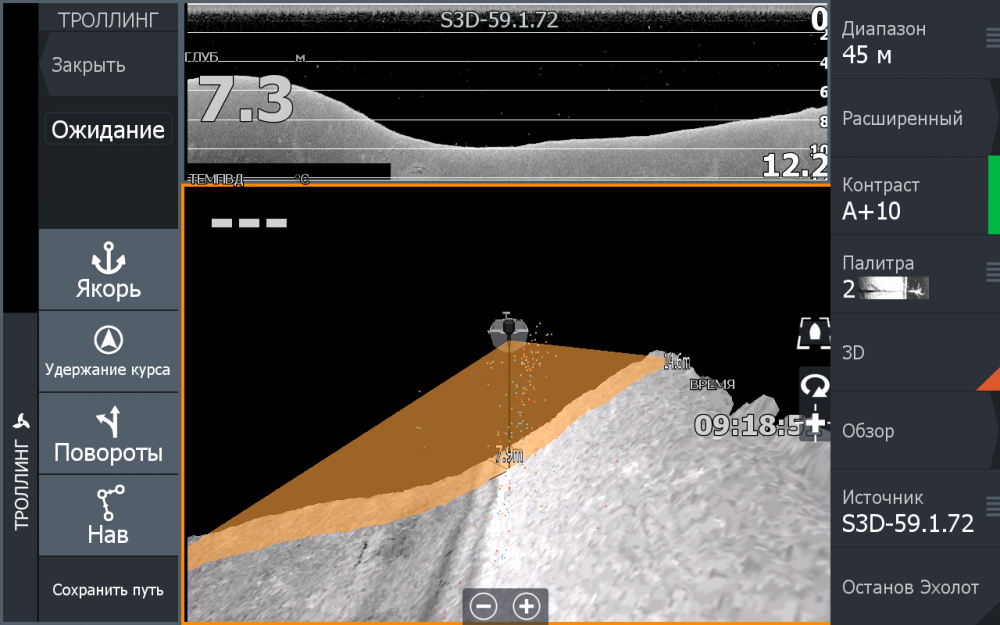This screenshot has height=625, width=1000.
Task: Open the Расширенный advanced menu
Action: [x=915, y=119]
